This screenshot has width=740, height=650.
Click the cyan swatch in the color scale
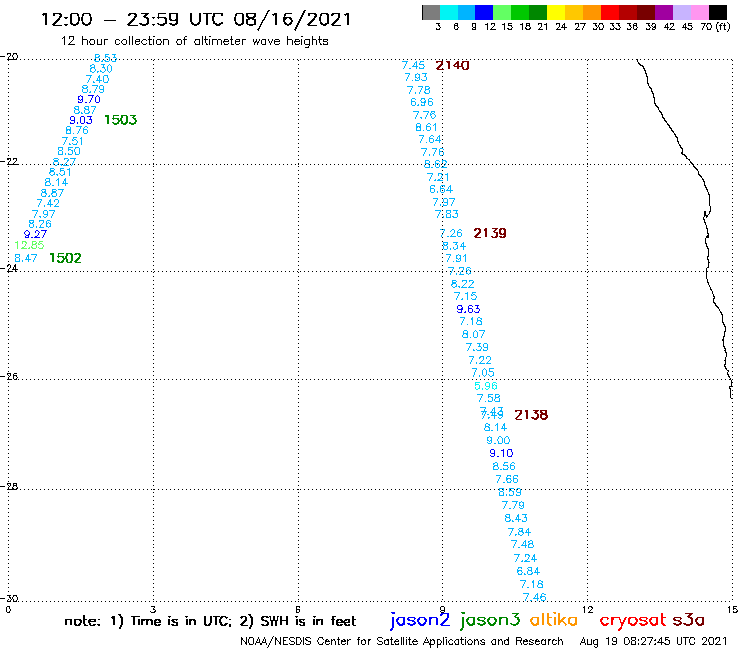pos(449,12)
